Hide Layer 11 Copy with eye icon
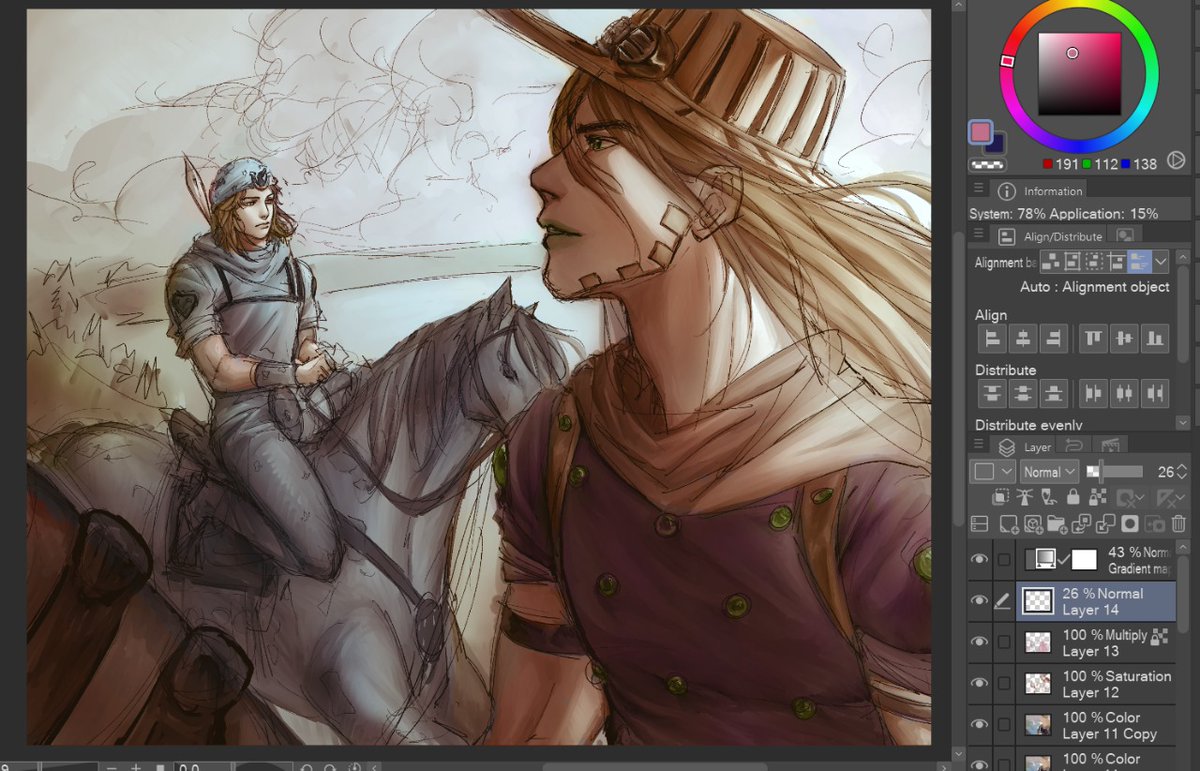 point(979,724)
